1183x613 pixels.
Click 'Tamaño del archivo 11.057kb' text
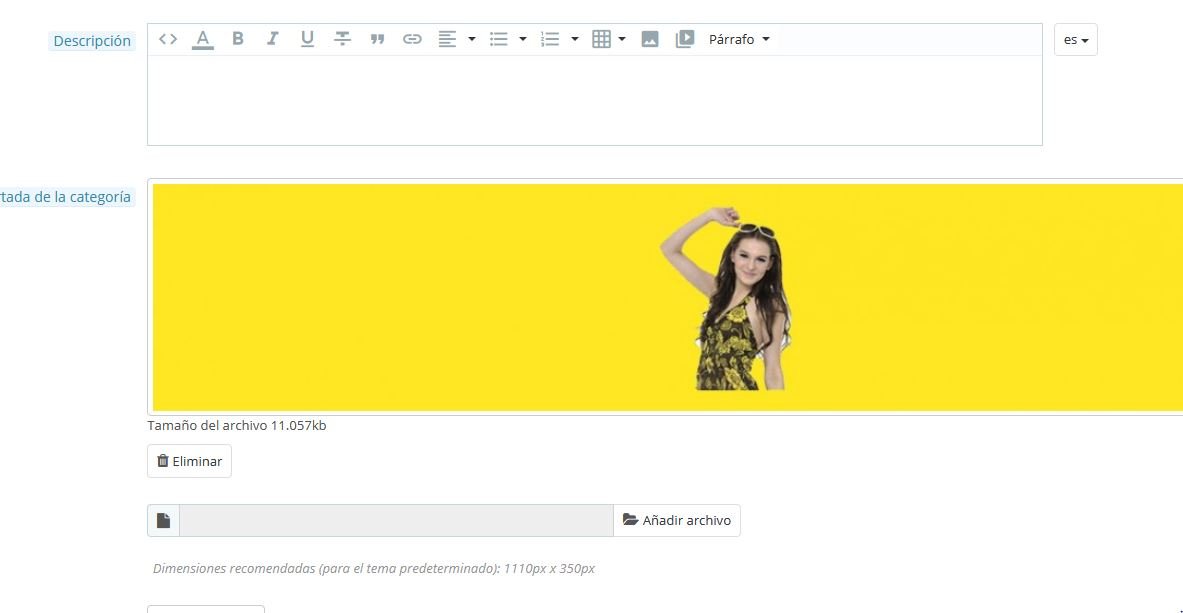point(237,425)
